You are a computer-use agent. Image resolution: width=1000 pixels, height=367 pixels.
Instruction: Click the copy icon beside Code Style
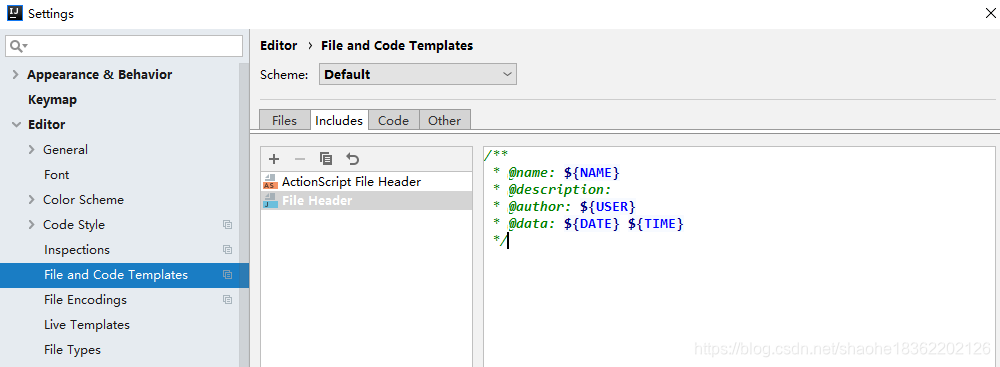(x=228, y=225)
